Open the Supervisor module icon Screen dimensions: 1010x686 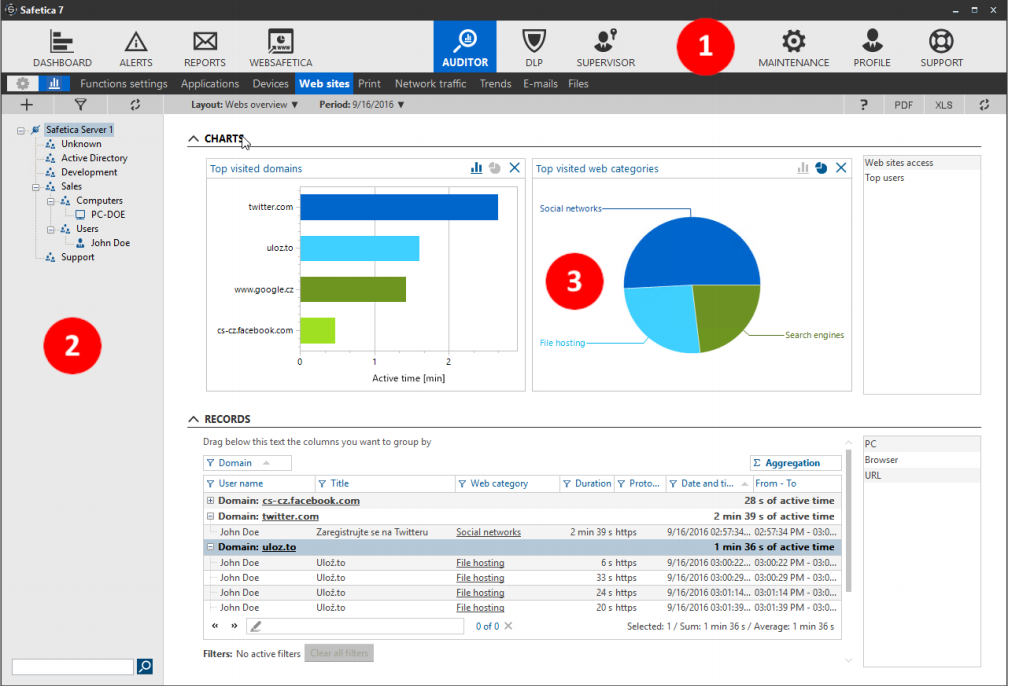[605, 43]
